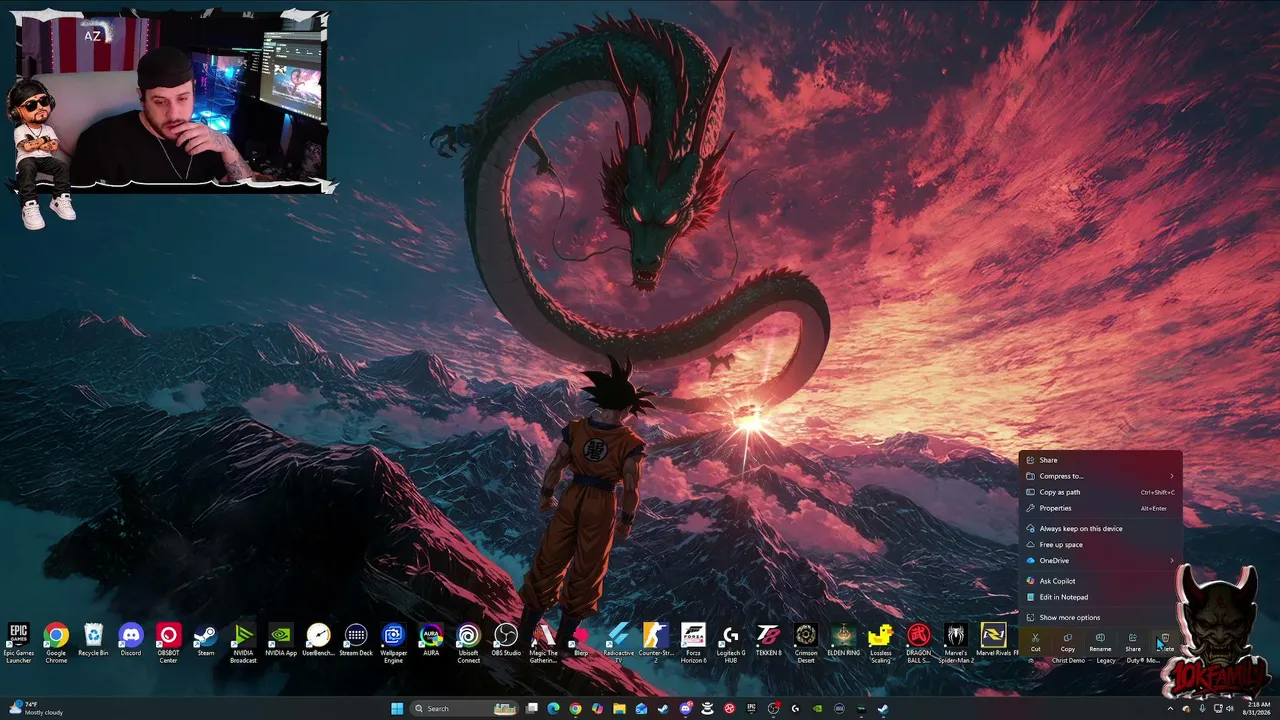The image size is (1280, 720).
Task: Select the ELDEN RING desktop icon
Action: tap(843, 640)
